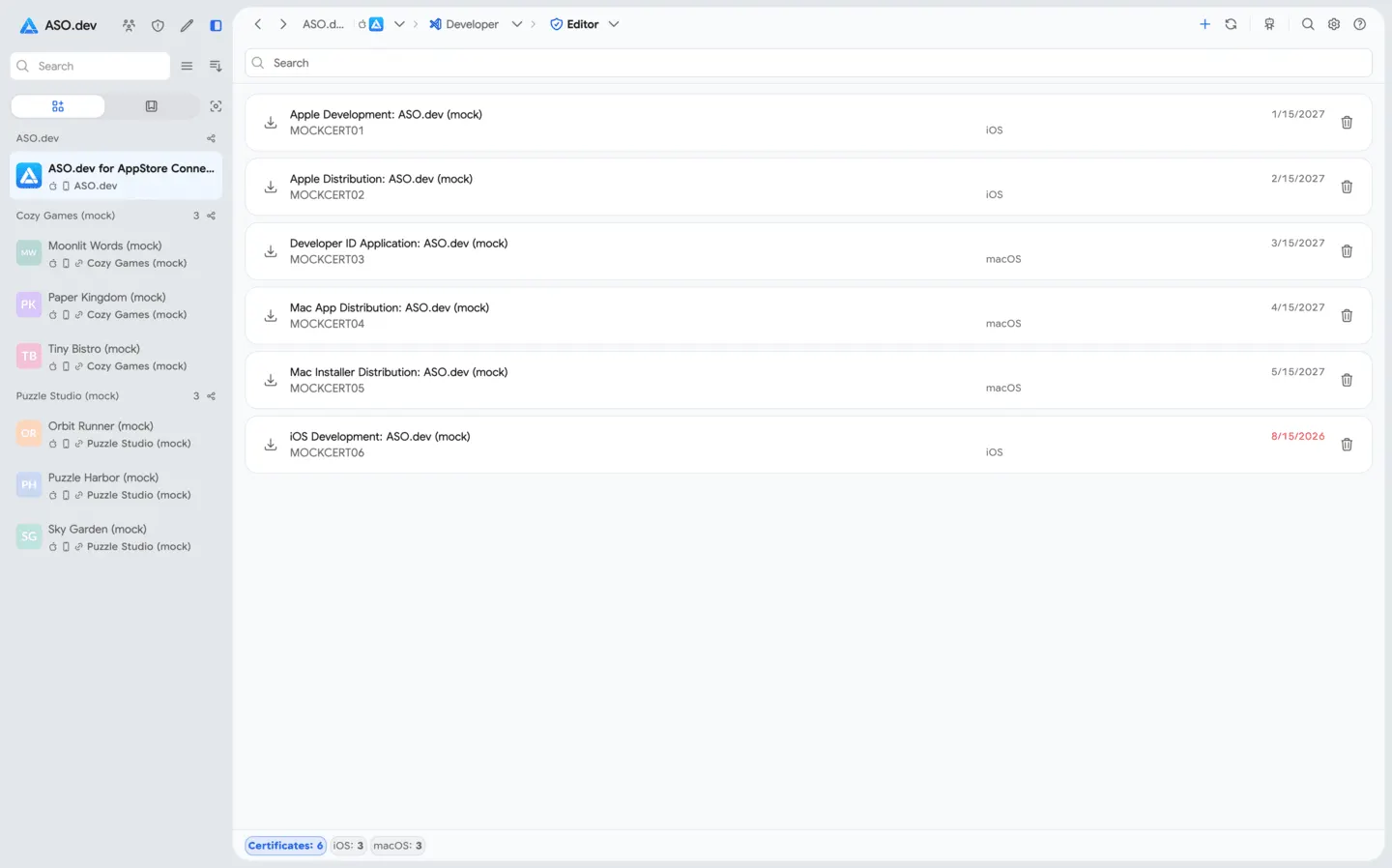The height and width of the screenshot is (868, 1392).
Task: Delete the iOS Development certificate MOCKCERT06
Action: [x=1347, y=445]
